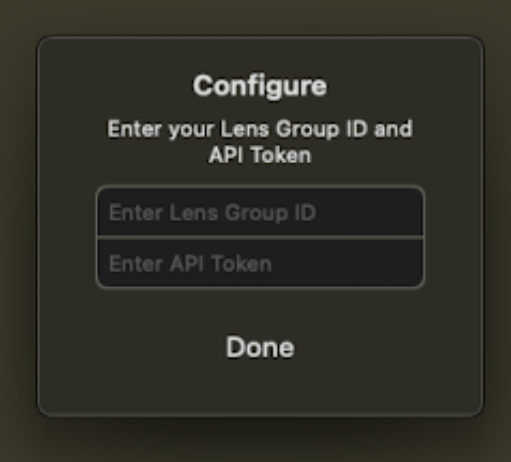Click blank dialog area below the Done button
The image size is (511, 462).
pos(260,388)
